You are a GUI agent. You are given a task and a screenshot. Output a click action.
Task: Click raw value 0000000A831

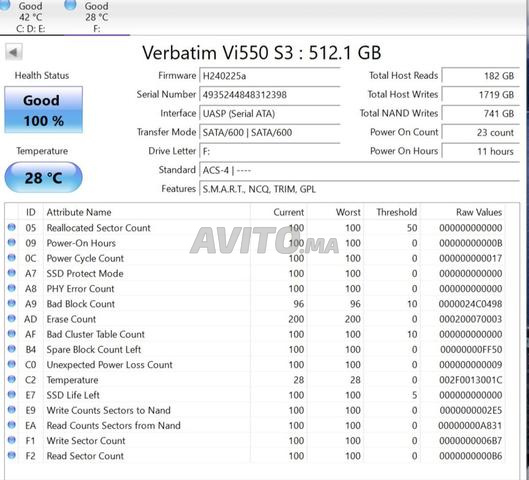[470, 425]
